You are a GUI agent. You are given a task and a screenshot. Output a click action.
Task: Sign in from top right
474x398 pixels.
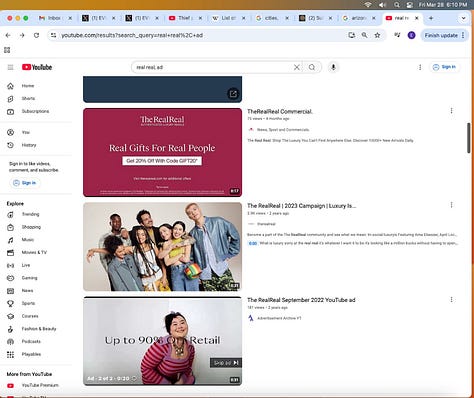tap(444, 67)
